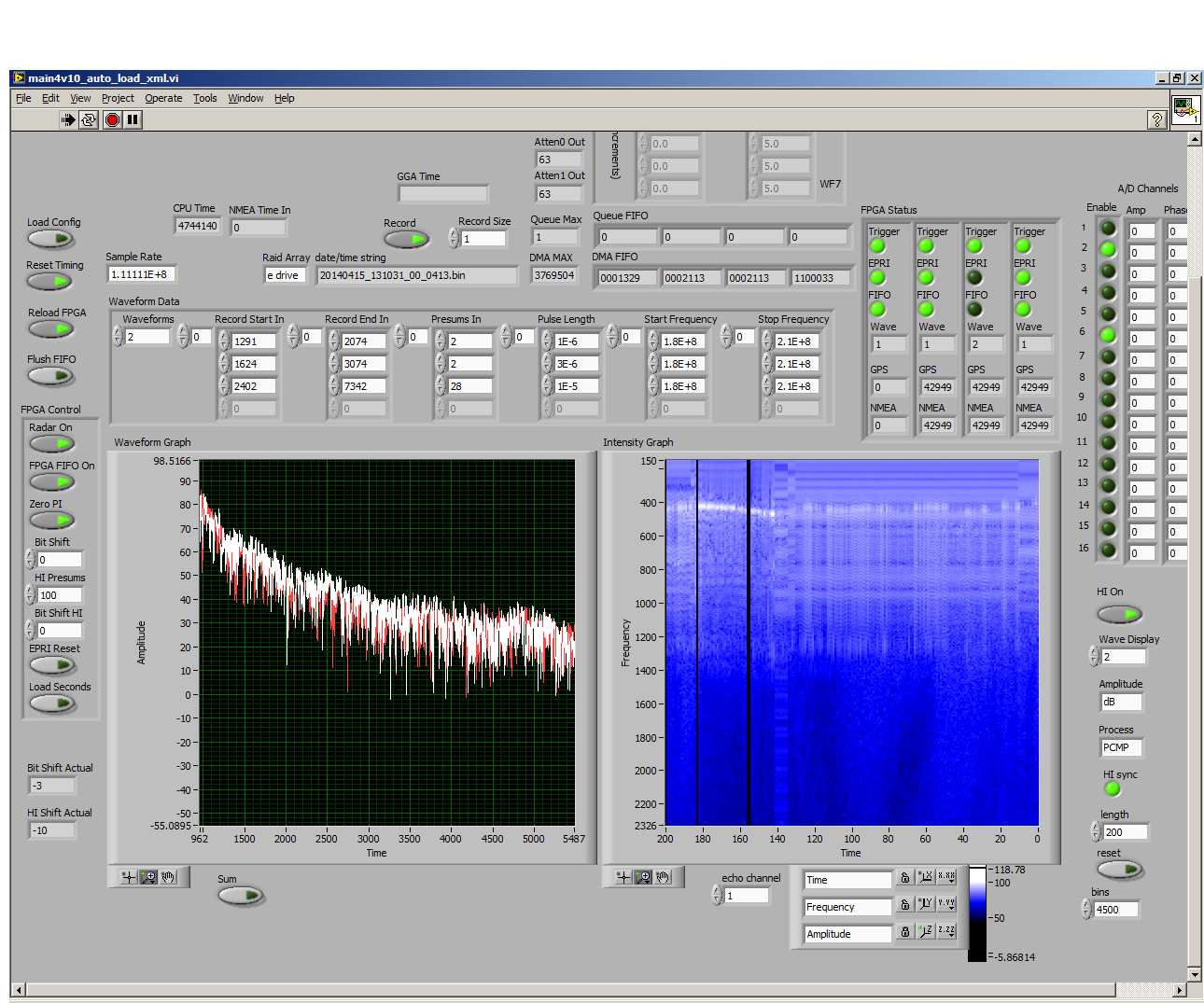Open the Tools menu
The width and height of the screenshot is (1204, 1003).
click(204, 98)
